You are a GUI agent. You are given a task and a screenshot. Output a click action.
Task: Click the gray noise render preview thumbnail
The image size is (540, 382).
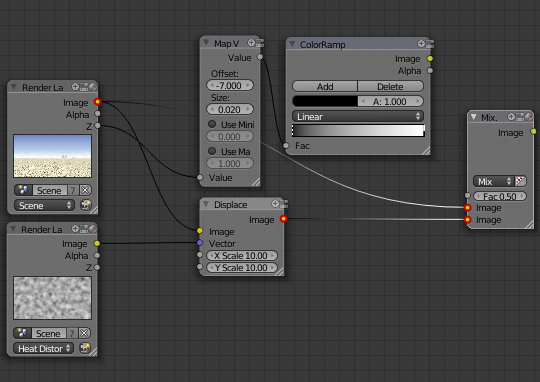click(53, 298)
